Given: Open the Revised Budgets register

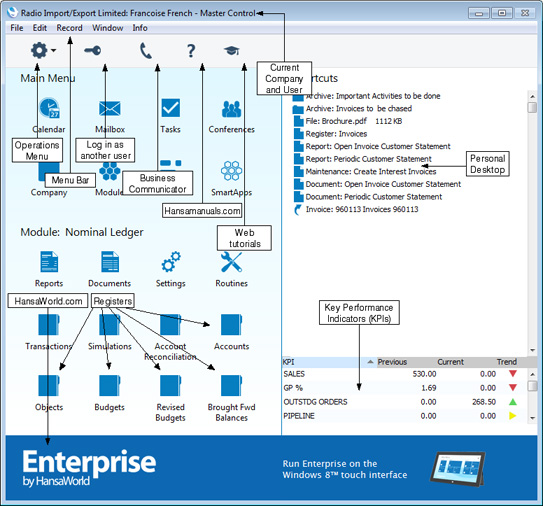Looking at the screenshot, I should pos(171,385).
